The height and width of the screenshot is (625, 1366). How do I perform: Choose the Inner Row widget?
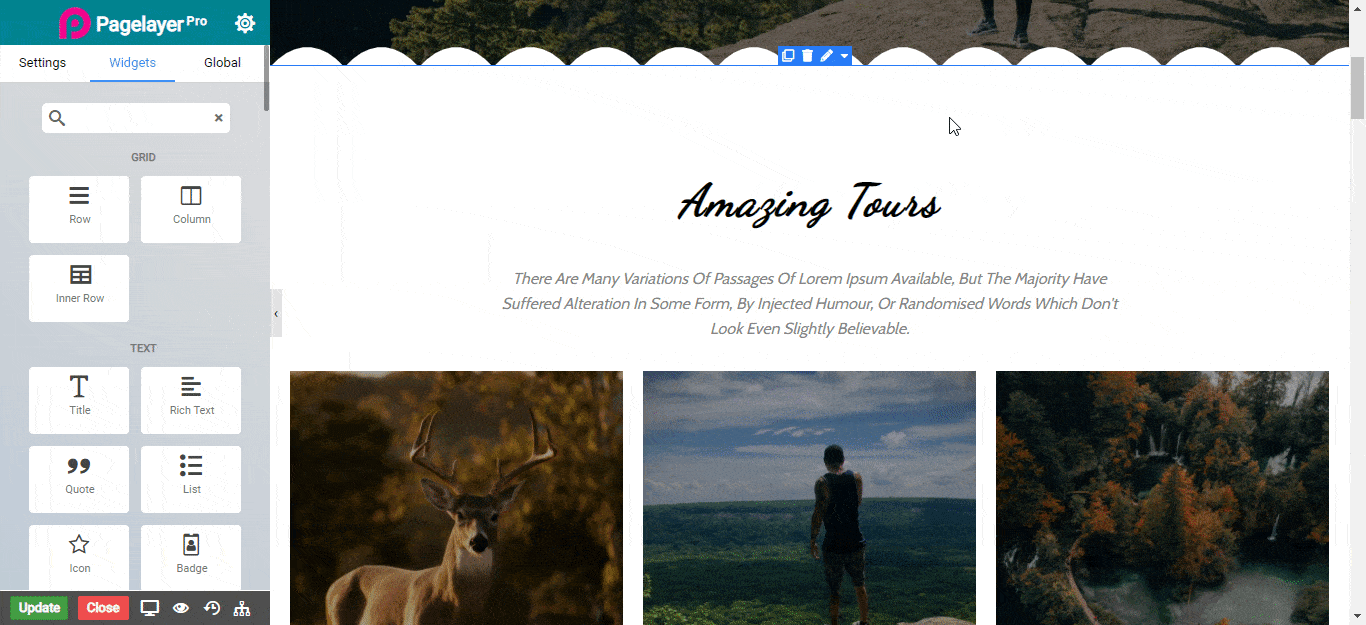pos(79,288)
